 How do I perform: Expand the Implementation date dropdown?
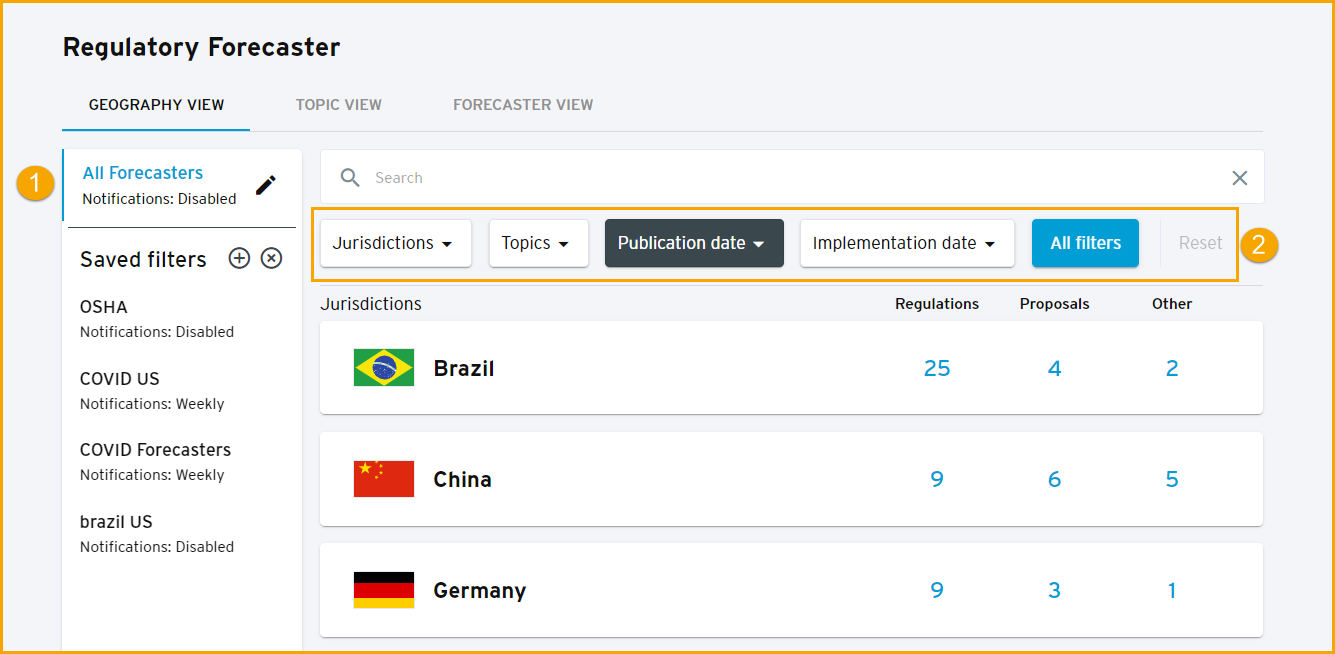(x=907, y=243)
